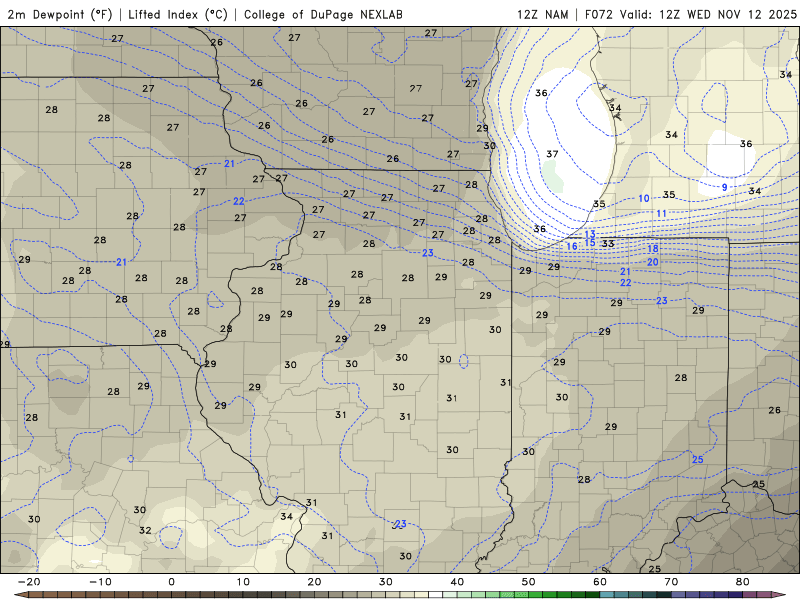Click 'F072 Valid: 12Z WED NOV 12 2025'
Screen dimensions: 800x600
pyautogui.click(x=690, y=14)
